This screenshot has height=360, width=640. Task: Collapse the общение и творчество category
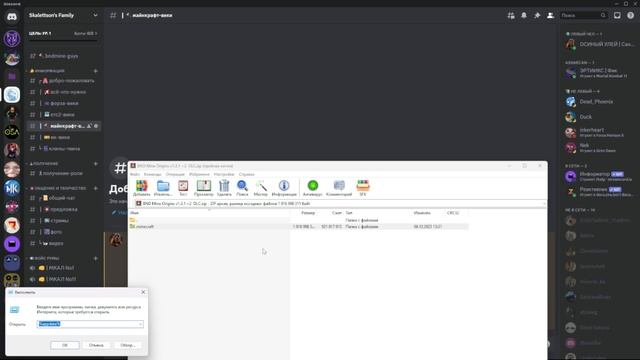58,188
